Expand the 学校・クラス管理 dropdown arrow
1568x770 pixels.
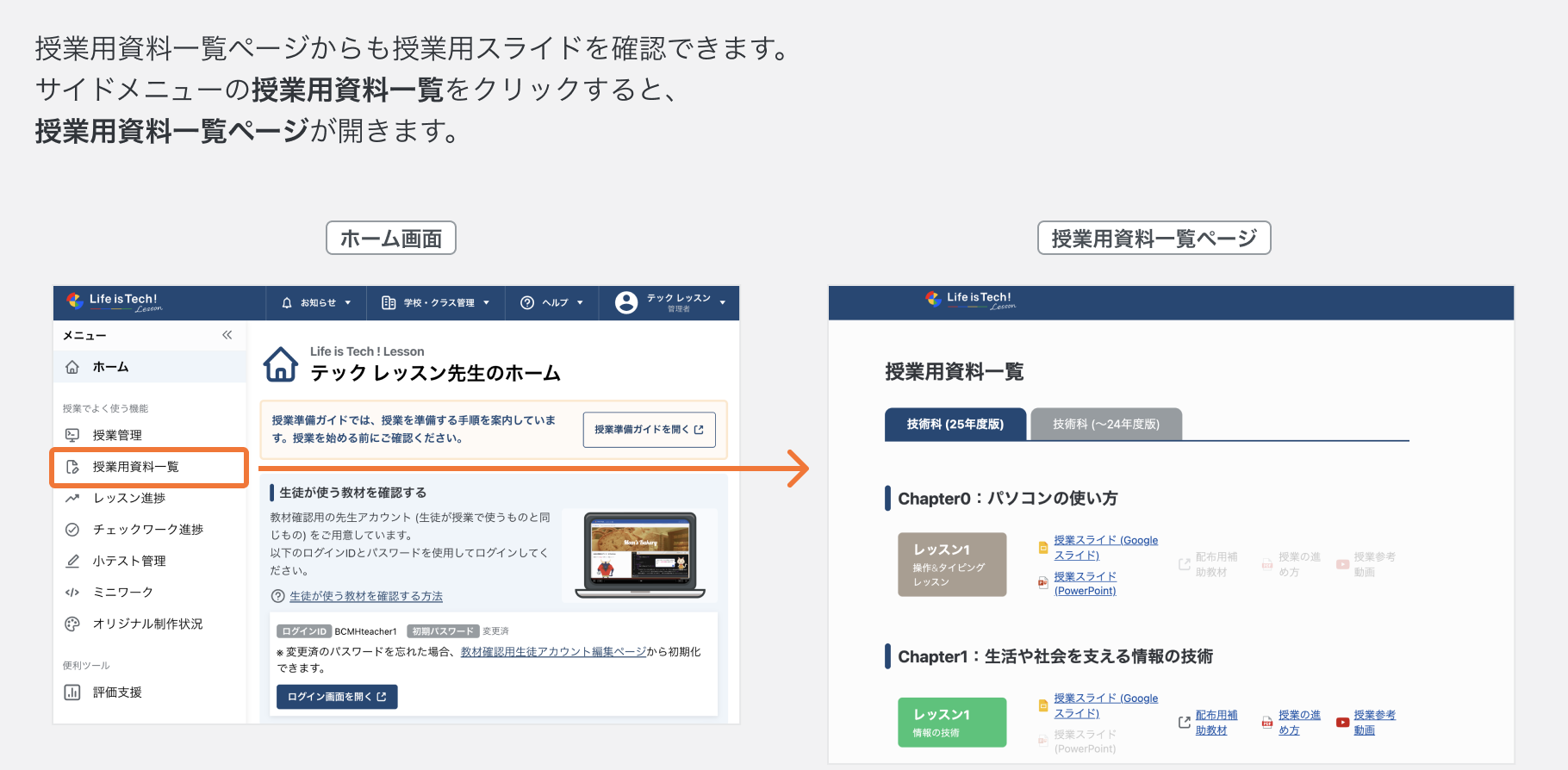click(x=486, y=303)
